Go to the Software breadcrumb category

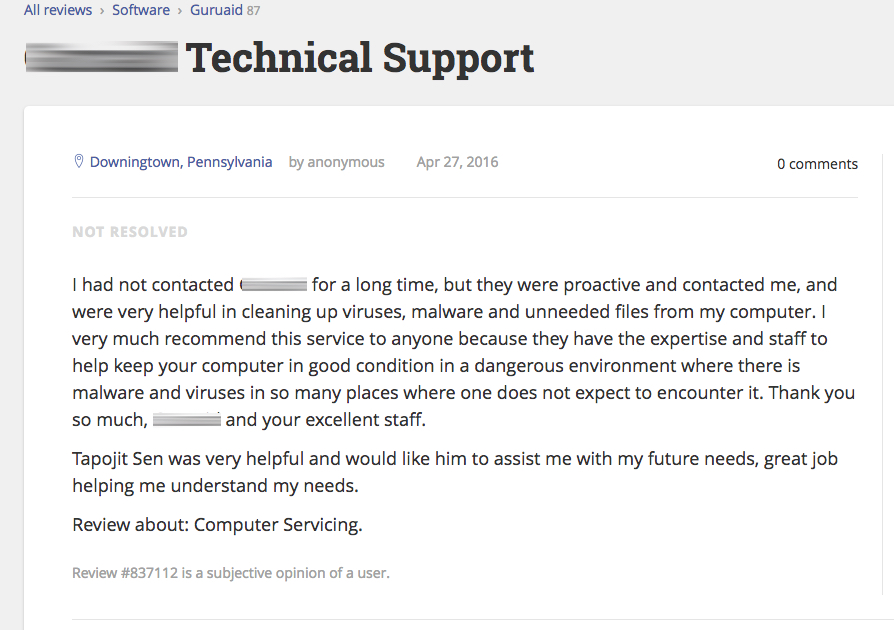140,10
